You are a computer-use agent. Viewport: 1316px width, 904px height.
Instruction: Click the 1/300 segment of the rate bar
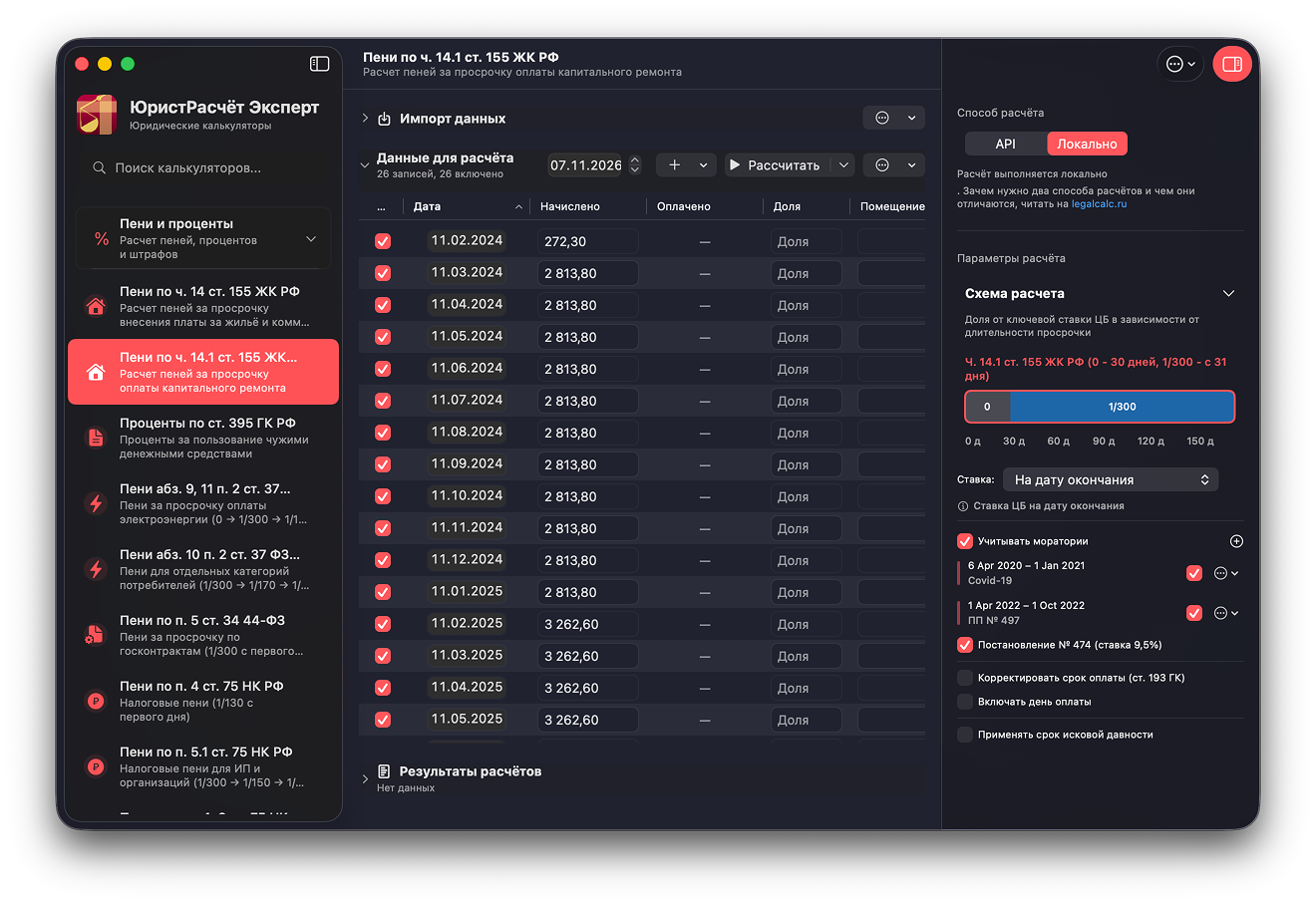(x=1122, y=407)
